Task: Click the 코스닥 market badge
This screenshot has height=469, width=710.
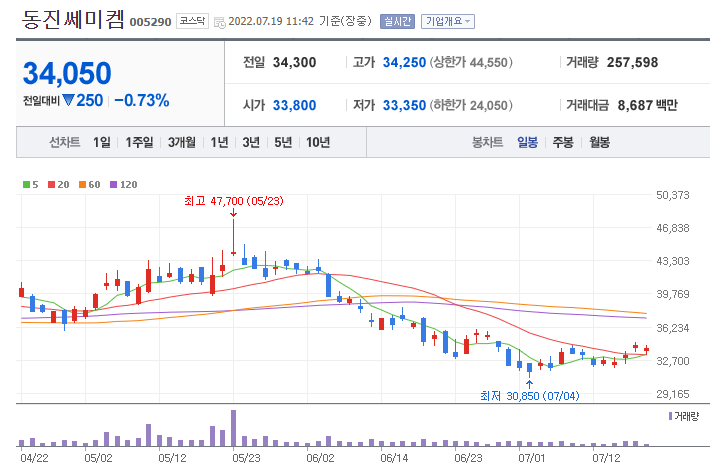Action: coord(192,21)
